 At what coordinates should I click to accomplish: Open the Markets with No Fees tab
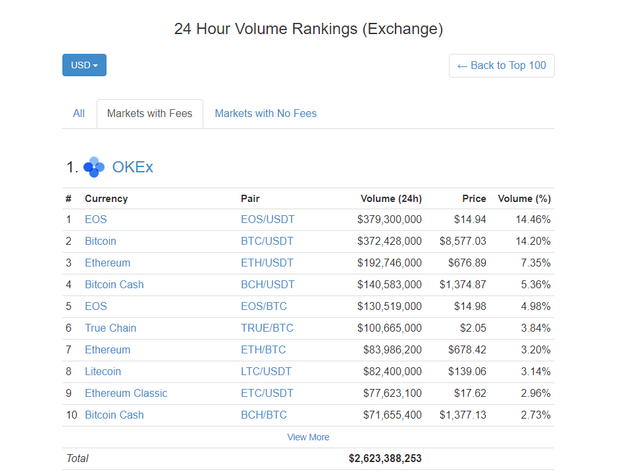266,113
